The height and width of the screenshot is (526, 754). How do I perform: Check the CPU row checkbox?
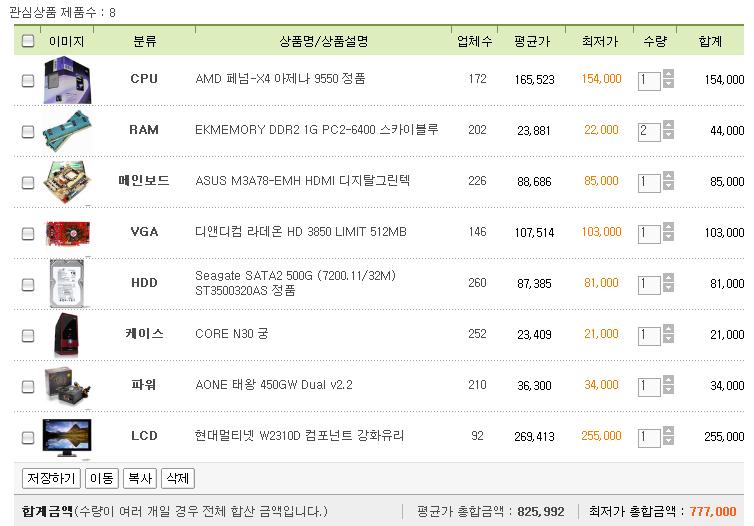tap(28, 81)
